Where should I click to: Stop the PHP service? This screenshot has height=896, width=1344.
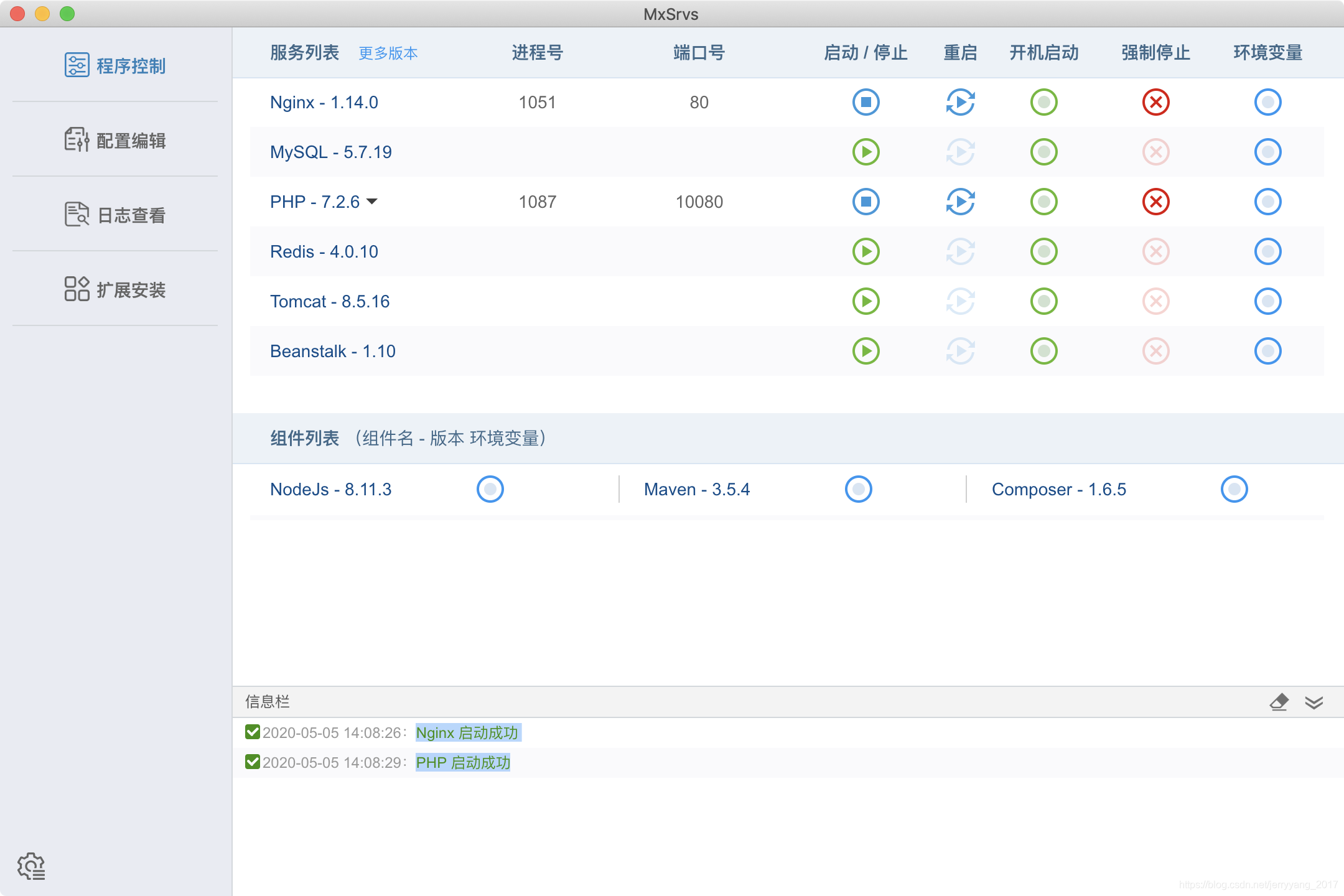(866, 202)
